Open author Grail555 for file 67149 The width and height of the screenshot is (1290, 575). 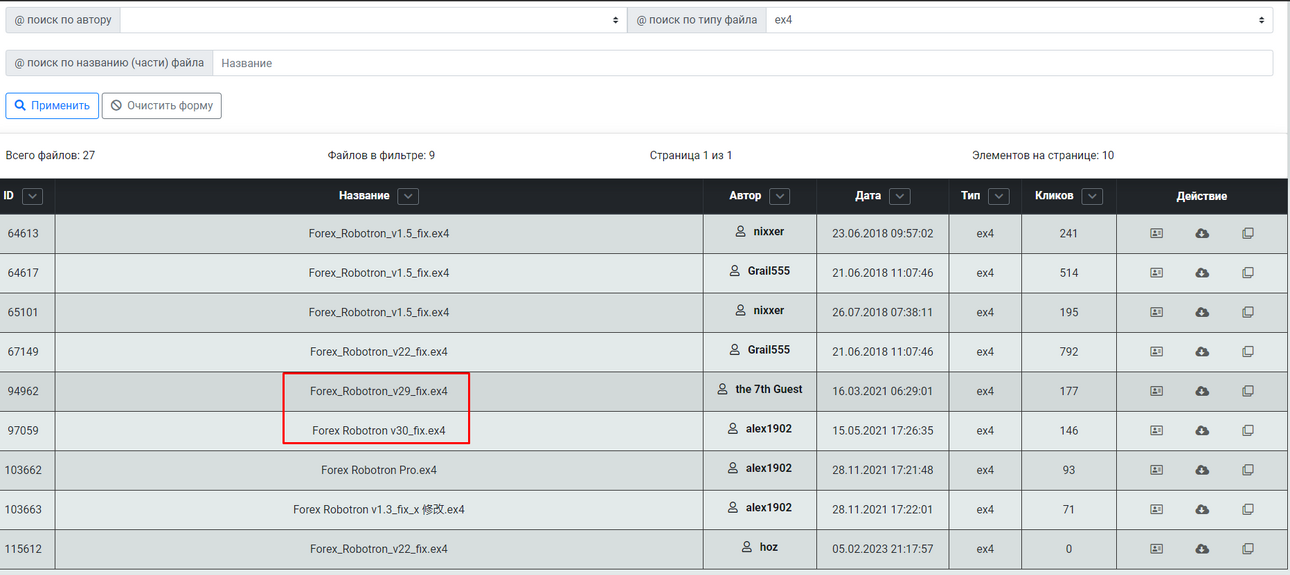coord(768,350)
